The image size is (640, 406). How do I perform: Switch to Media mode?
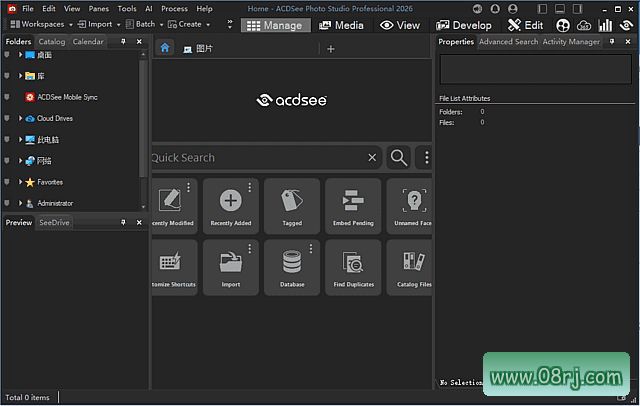click(x=341, y=25)
